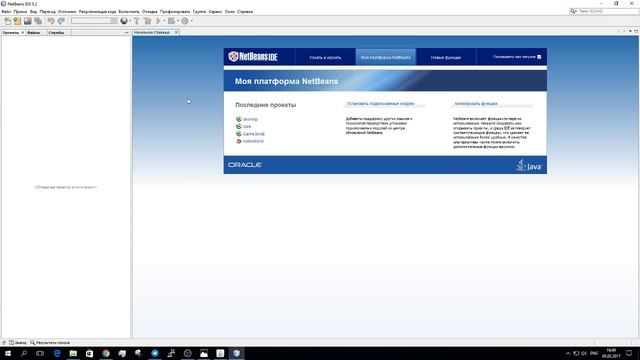Open the Выполнить menu
Image resolution: width=640 pixels, height=360 pixels.
[x=129, y=12]
